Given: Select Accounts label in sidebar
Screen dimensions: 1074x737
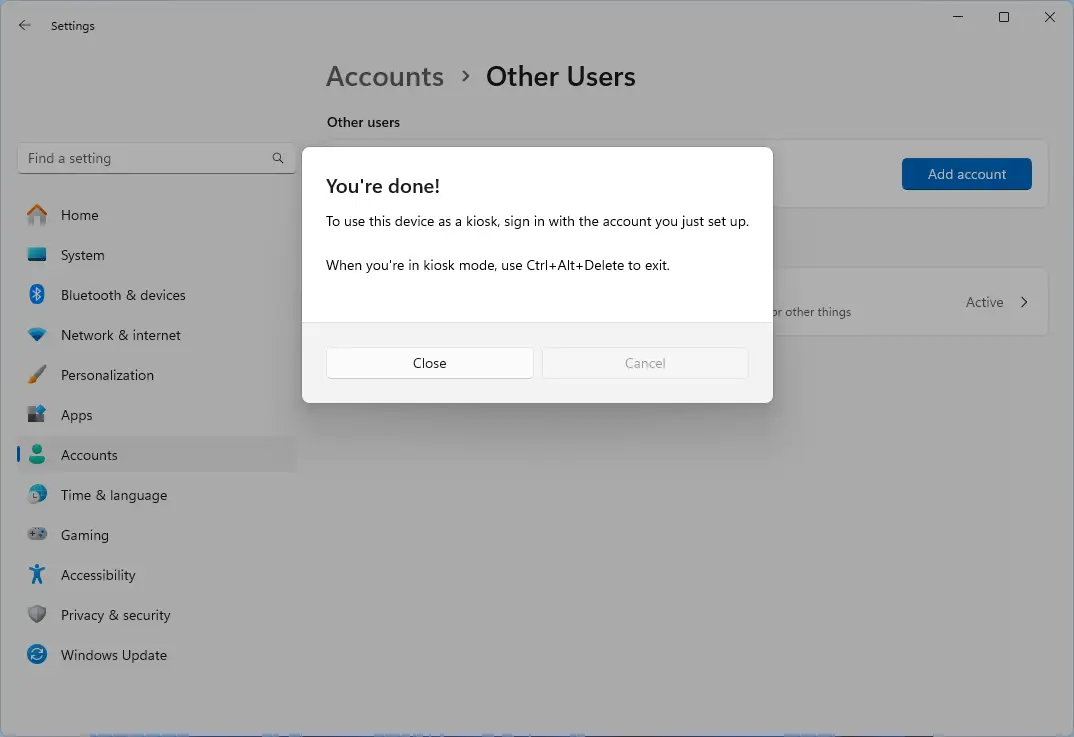Looking at the screenshot, I should (x=89, y=455).
